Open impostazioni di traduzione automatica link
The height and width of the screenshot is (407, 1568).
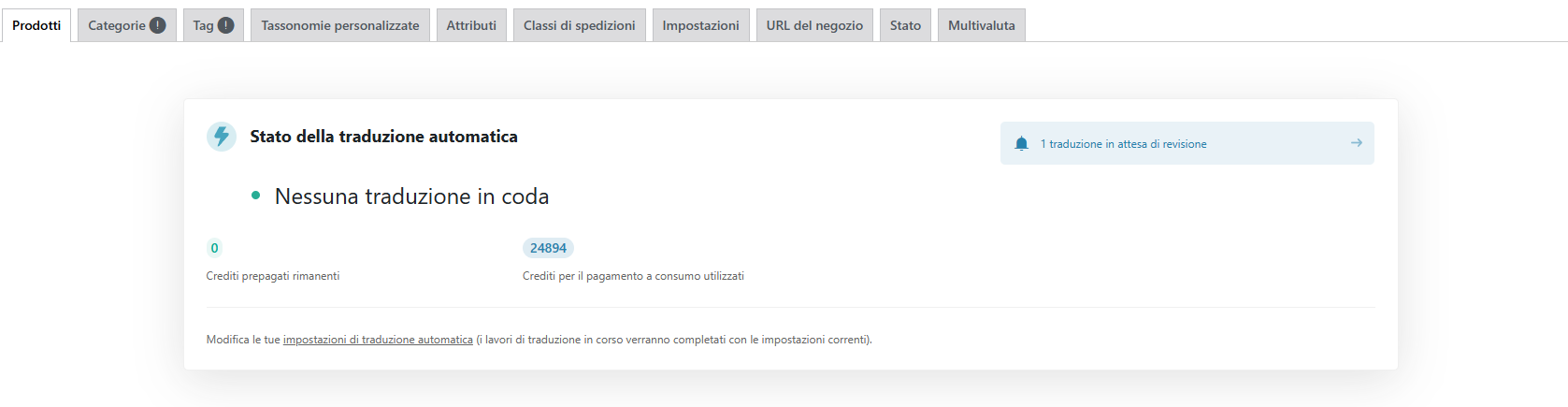[378, 340]
